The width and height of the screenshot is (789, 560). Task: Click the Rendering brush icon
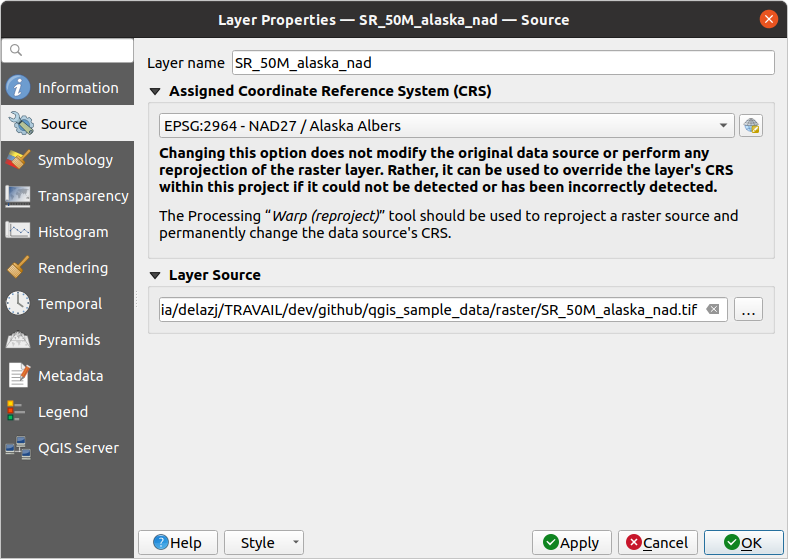[18, 268]
